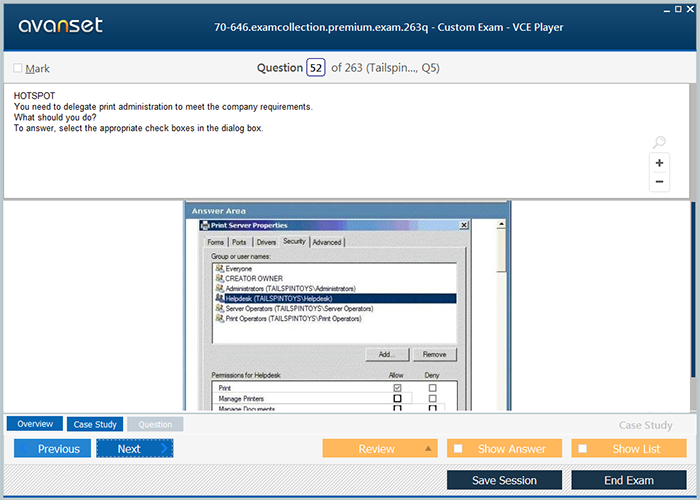Go to the Previous question

click(x=52, y=449)
